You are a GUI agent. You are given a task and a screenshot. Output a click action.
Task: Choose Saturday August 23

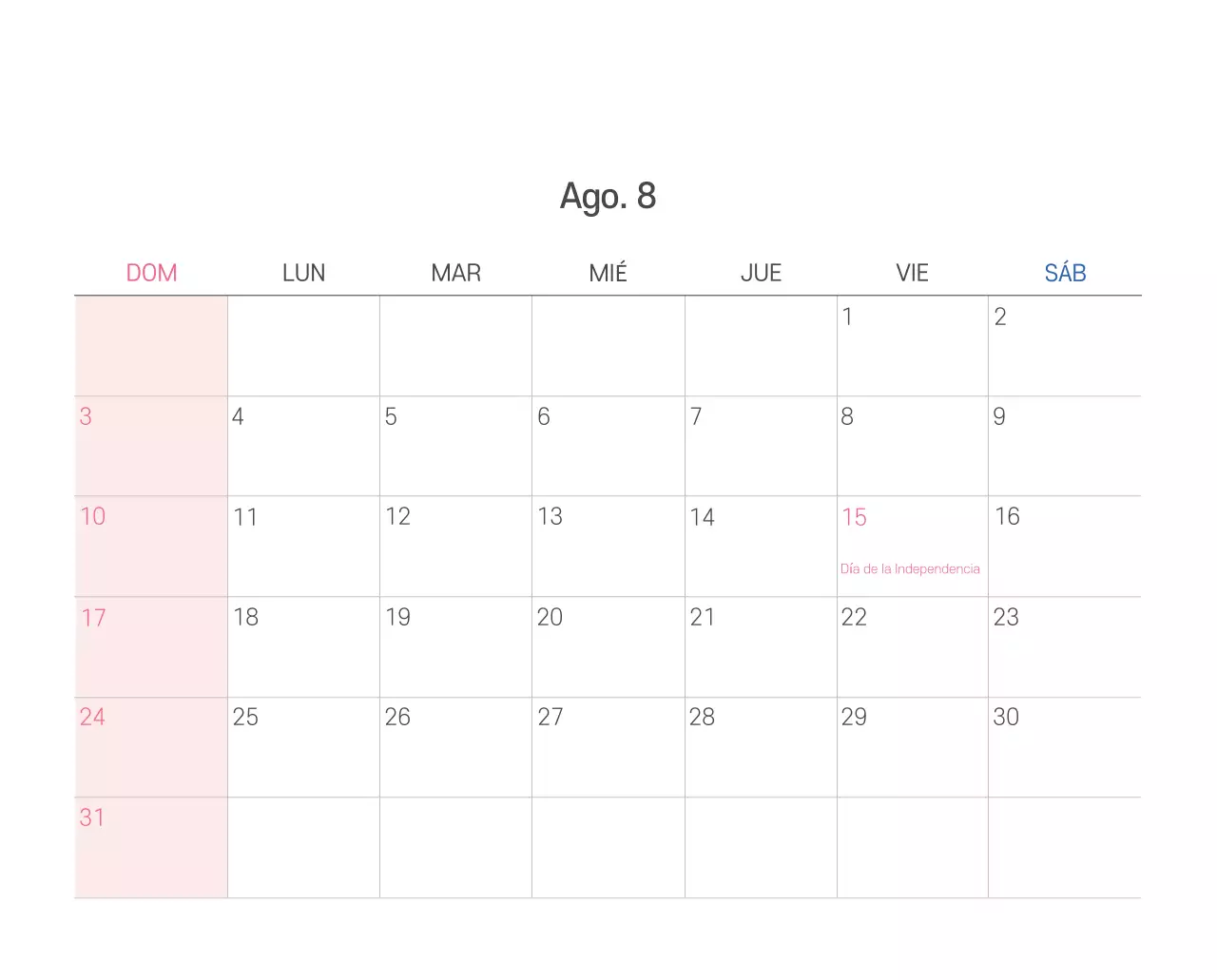(x=1064, y=647)
